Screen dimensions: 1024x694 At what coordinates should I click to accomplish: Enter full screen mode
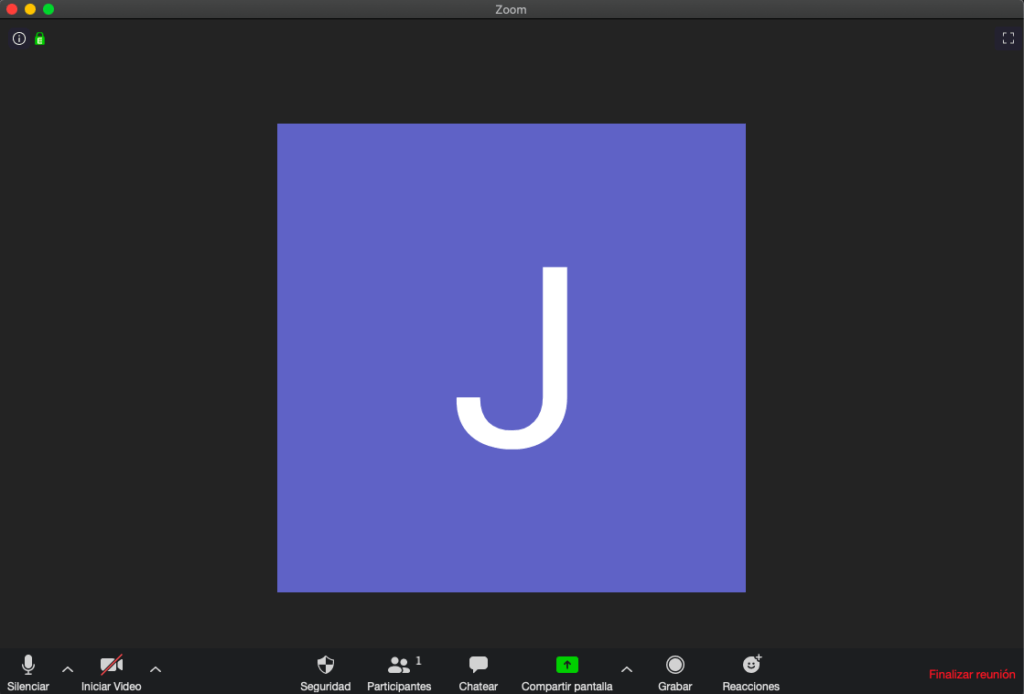click(x=1008, y=38)
